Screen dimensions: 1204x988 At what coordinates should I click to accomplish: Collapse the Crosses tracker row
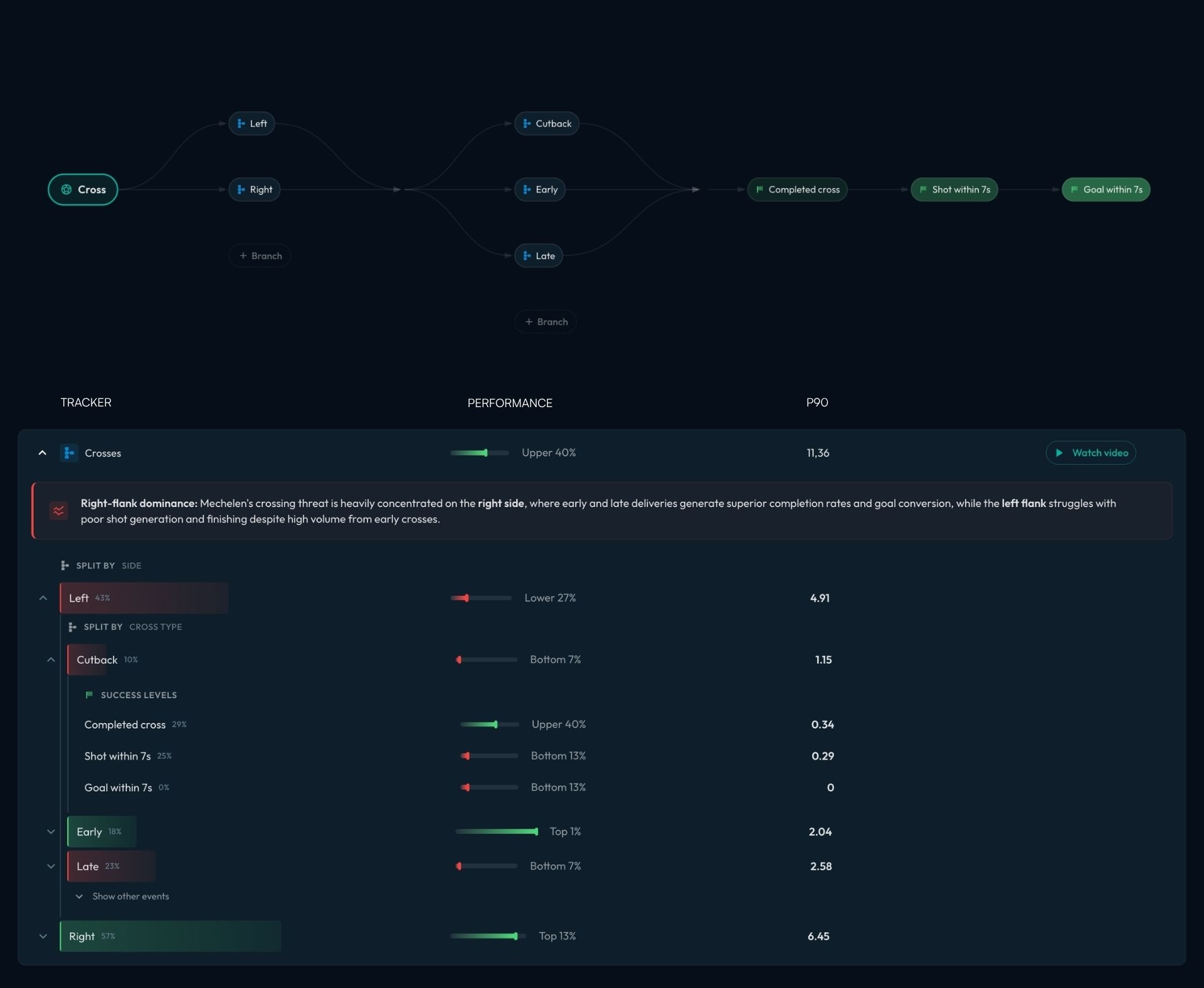[43, 453]
